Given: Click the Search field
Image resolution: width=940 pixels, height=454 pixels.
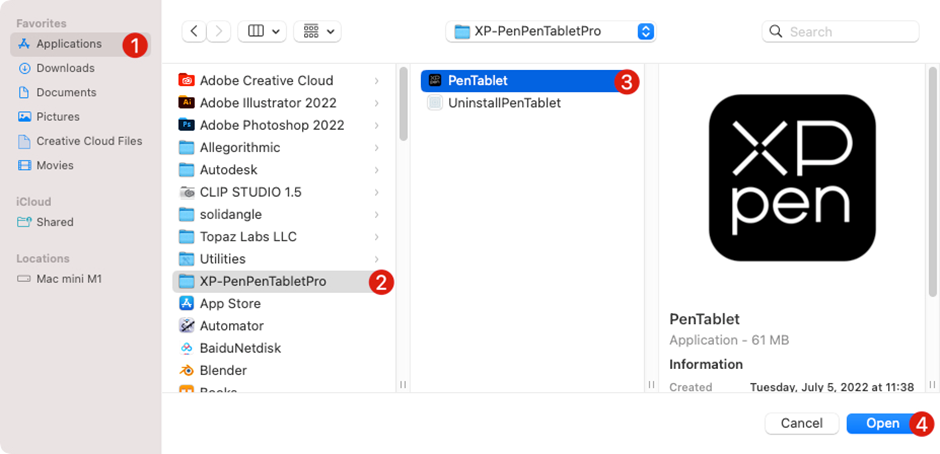Looking at the screenshot, I should [850, 31].
